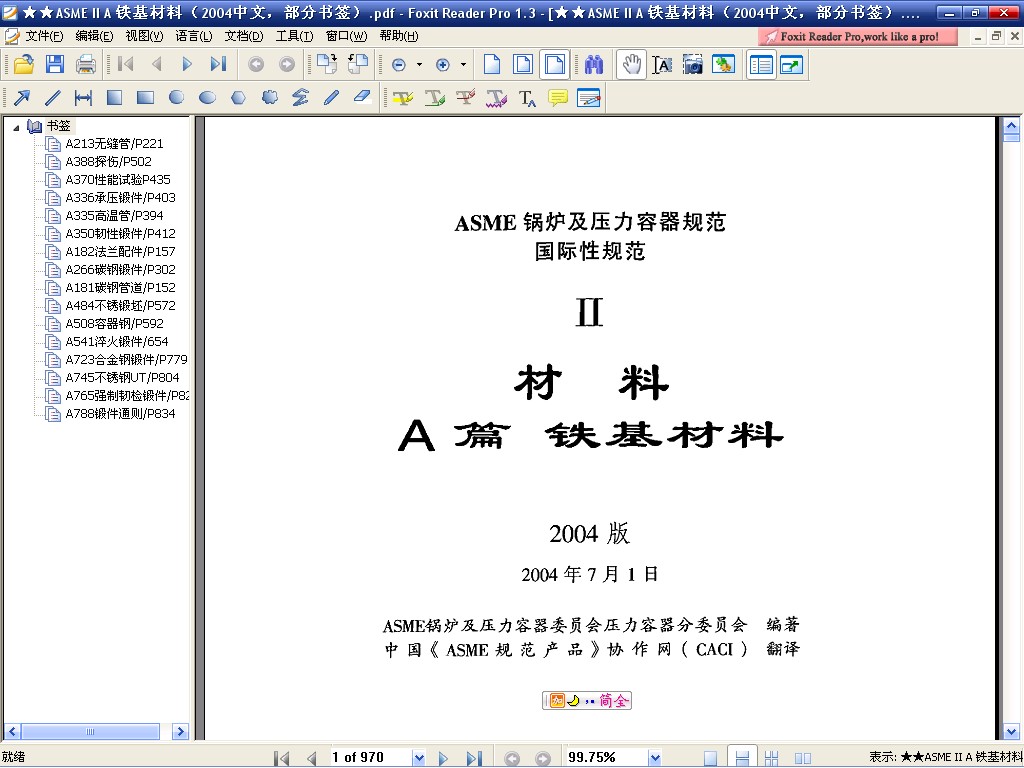Click the Open file folder icon

point(24,64)
